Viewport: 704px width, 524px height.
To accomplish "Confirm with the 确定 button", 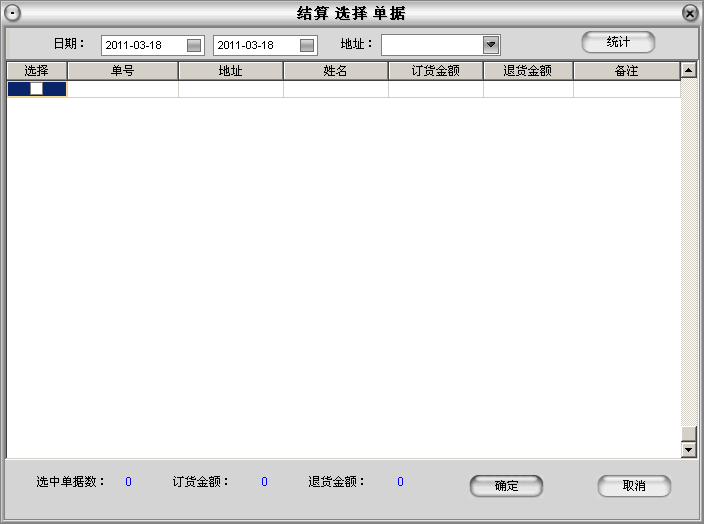I will (506, 485).
